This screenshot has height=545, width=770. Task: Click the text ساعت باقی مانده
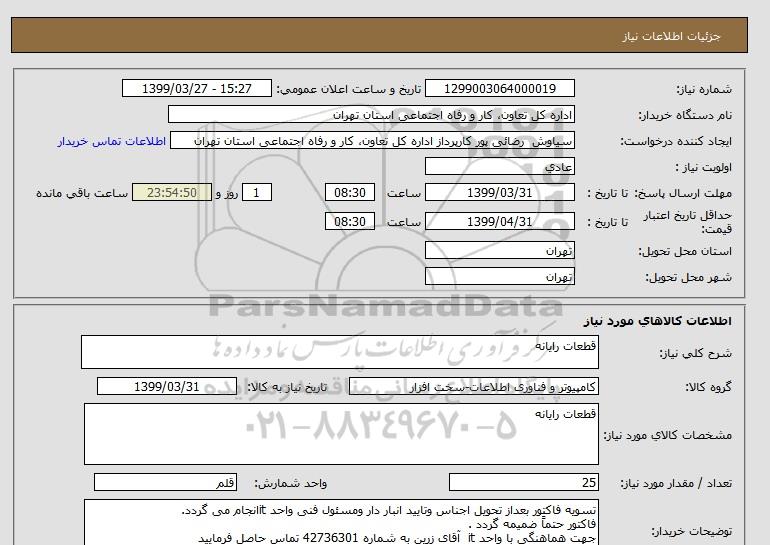point(82,193)
